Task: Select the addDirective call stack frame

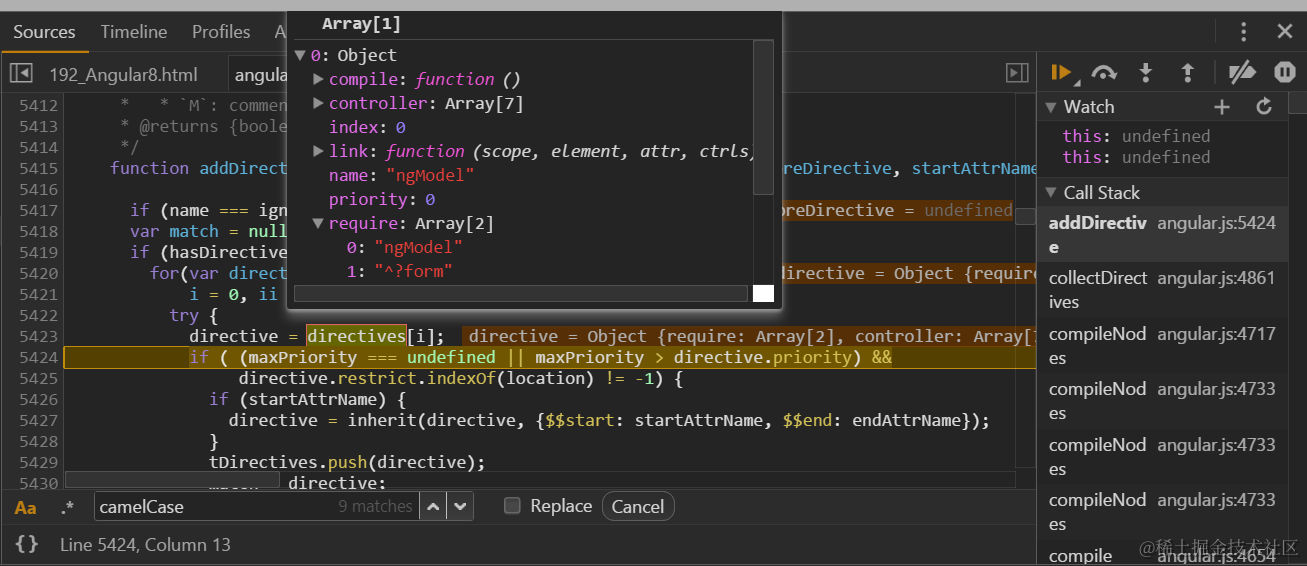Action: coord(1163,235)
